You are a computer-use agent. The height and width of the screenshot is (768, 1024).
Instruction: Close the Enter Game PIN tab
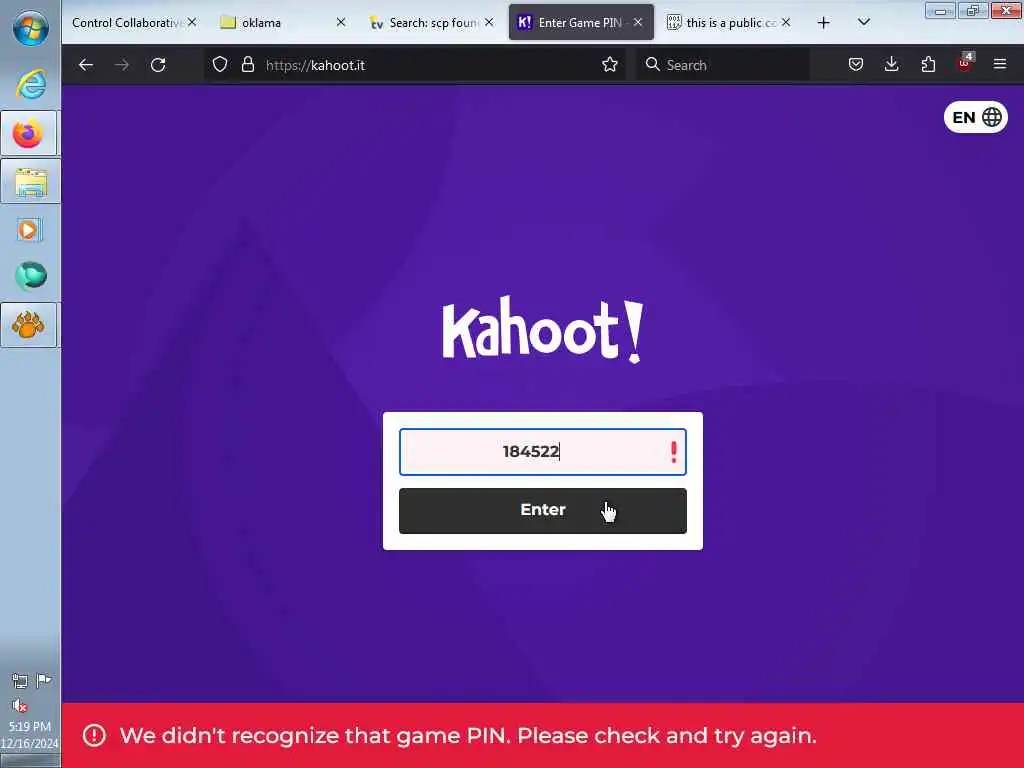click(x=638, y=22)
